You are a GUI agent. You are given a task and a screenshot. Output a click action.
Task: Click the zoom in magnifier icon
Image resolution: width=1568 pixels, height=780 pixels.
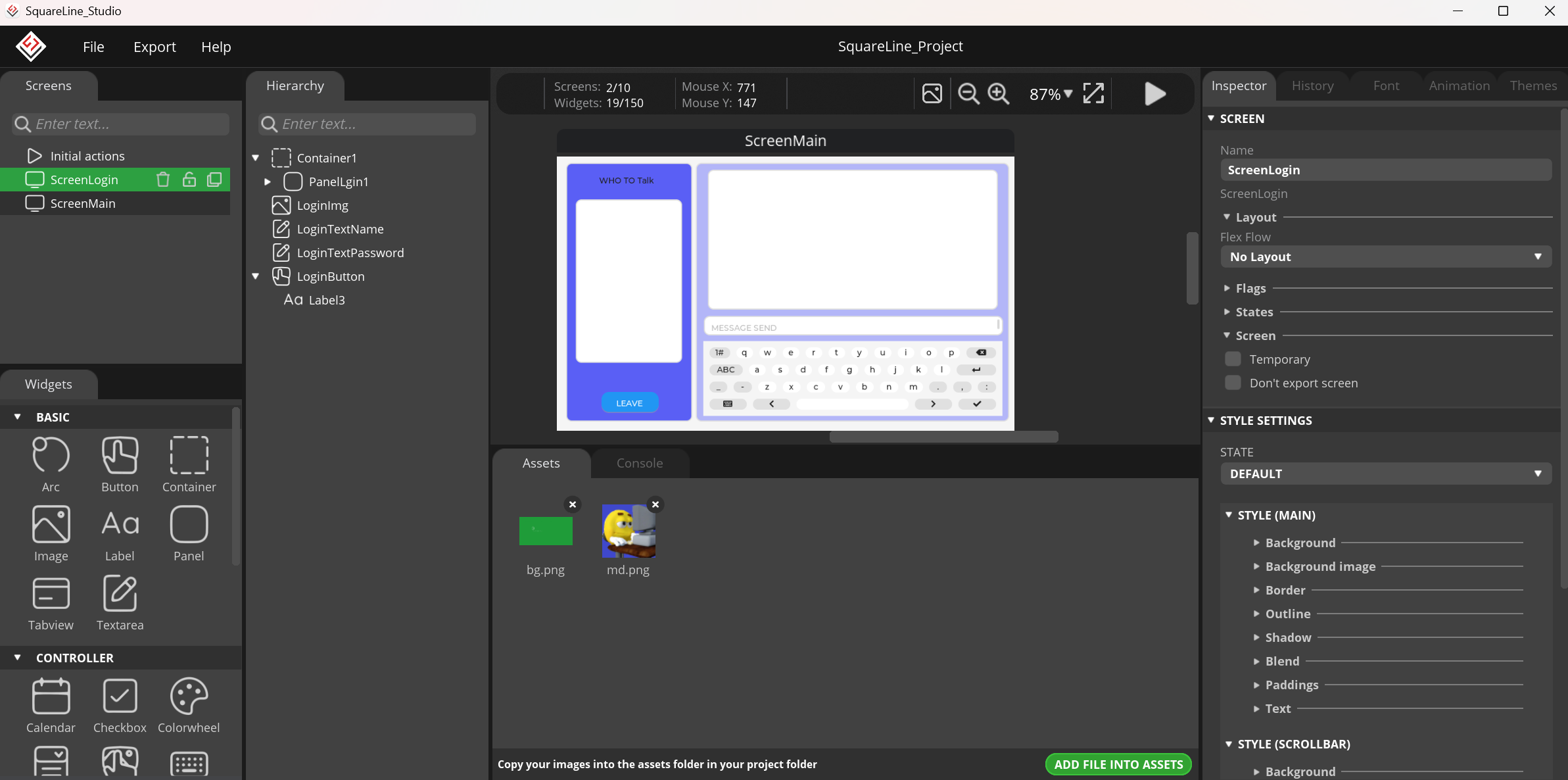point(999,94)
